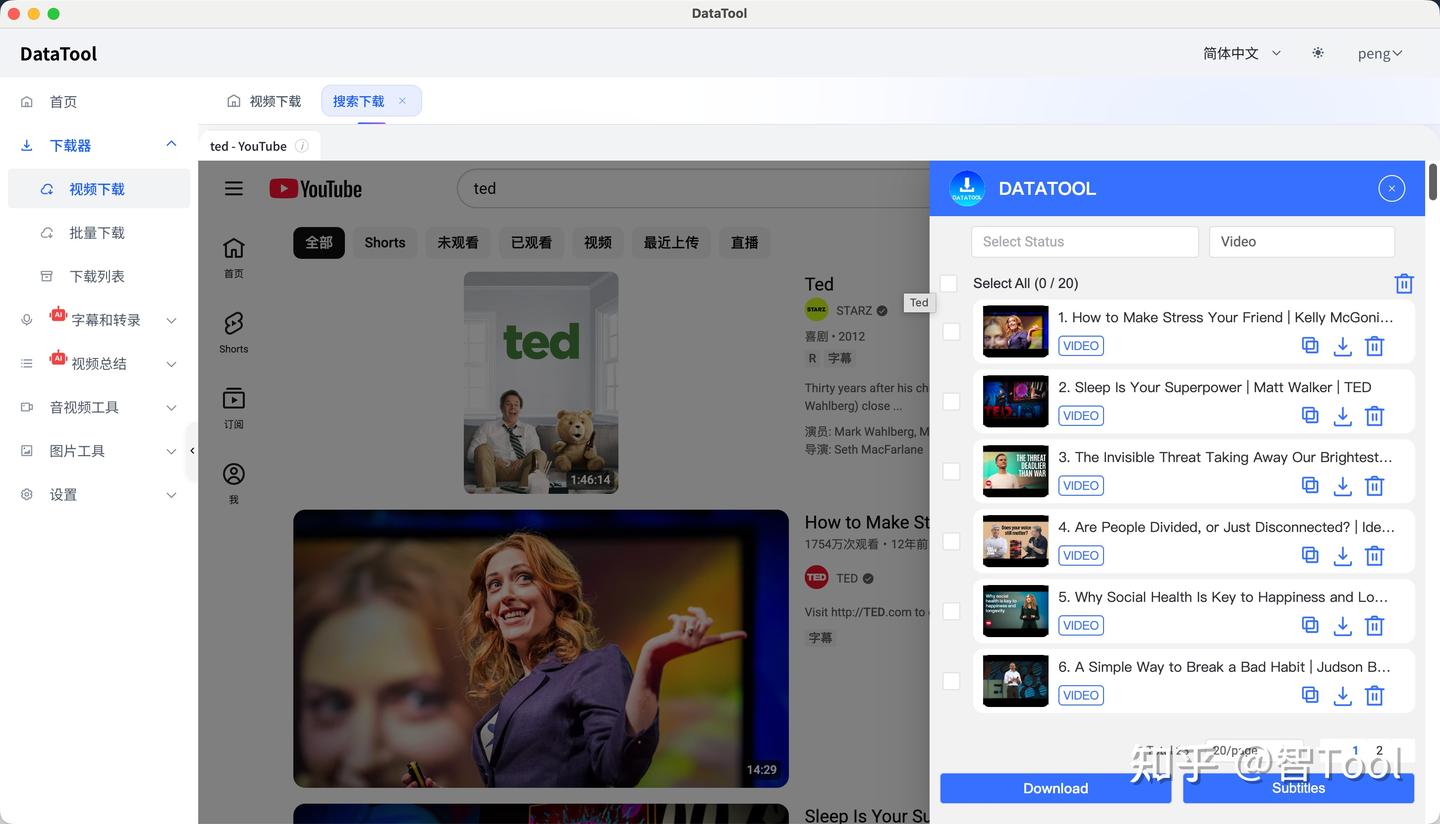
Task: Delete 'How to Make Stress Your Friend' item
Action: [1375, 346]
